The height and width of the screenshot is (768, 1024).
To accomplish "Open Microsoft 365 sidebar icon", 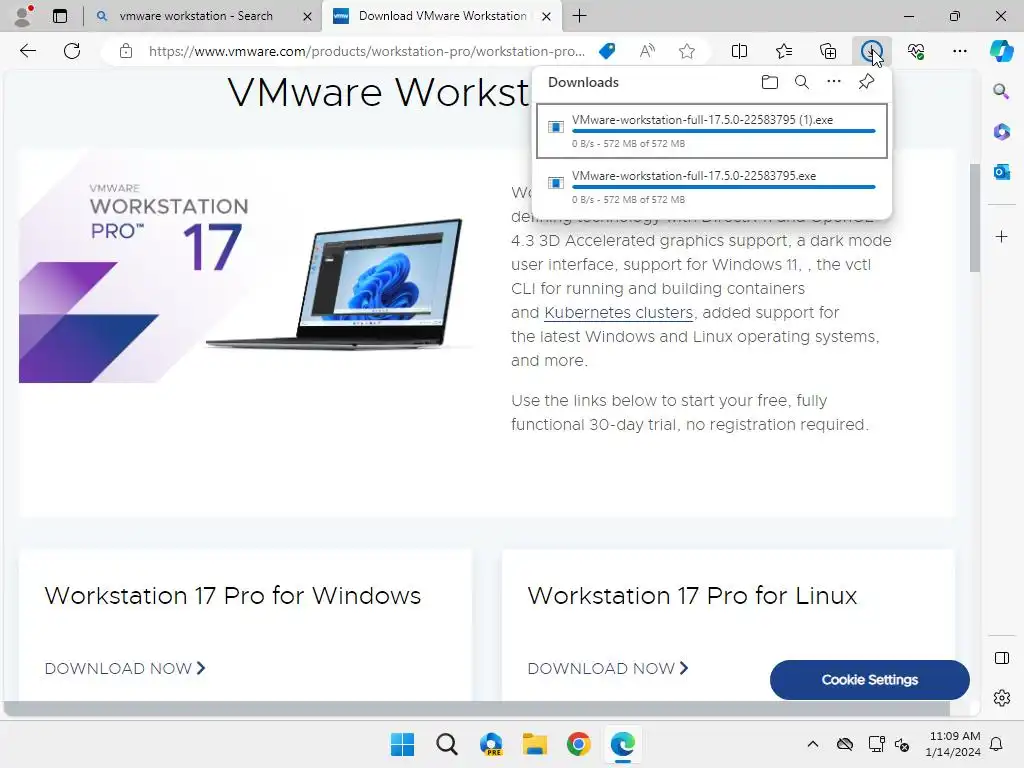I will [1001, 131].
